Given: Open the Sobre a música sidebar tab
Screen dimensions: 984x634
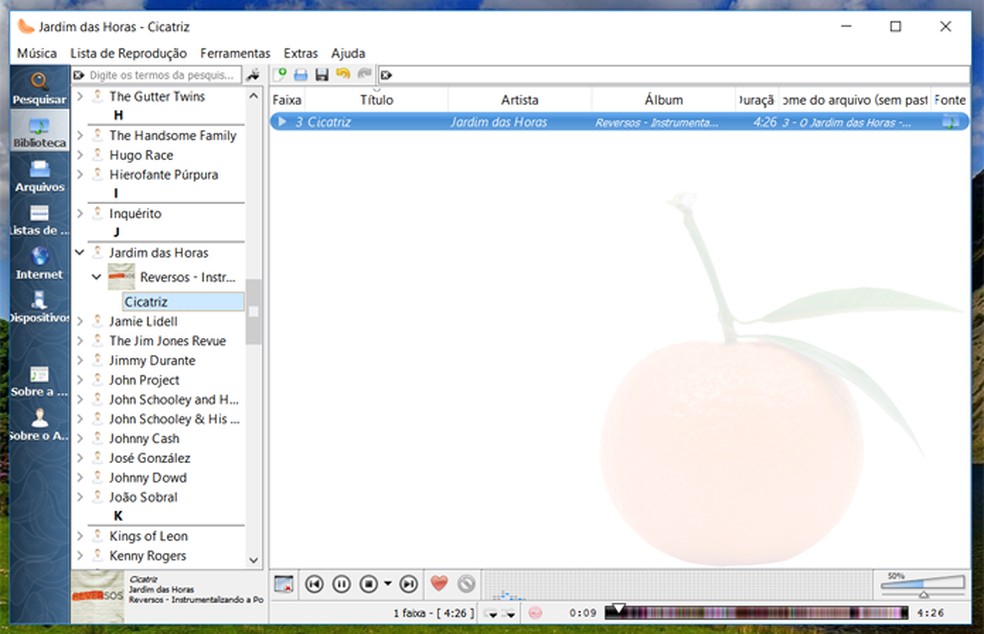Looking at the screenshot, I should 39,381.
